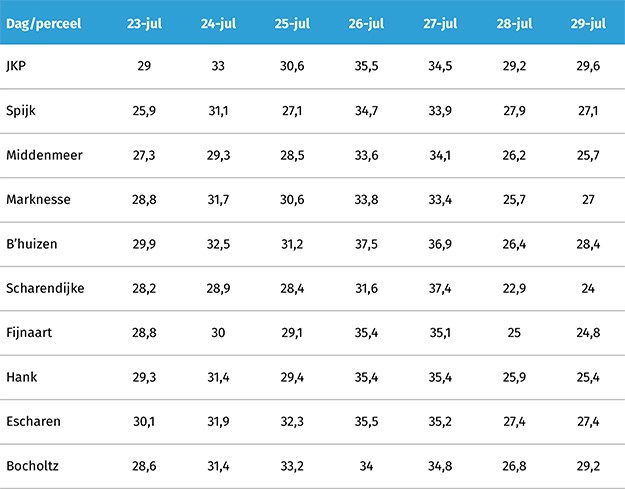Select the Bocholtz row label
The width and height of the screenshot is (625, 489).
[x=33, y=466]
